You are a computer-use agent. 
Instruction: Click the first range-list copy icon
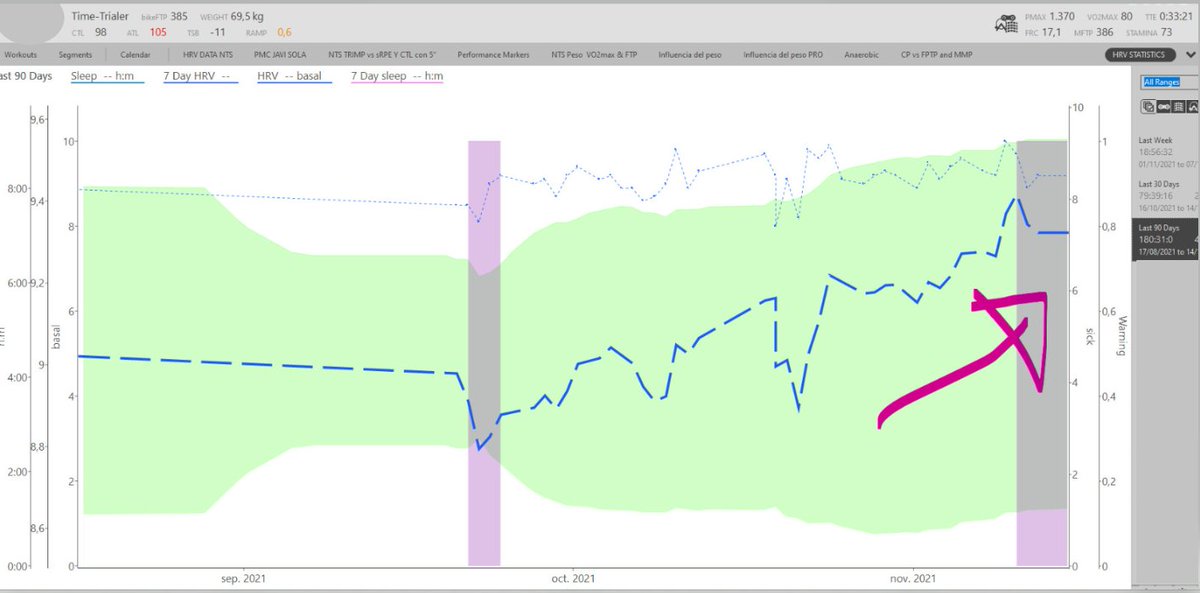click(x=1149, y=107)
